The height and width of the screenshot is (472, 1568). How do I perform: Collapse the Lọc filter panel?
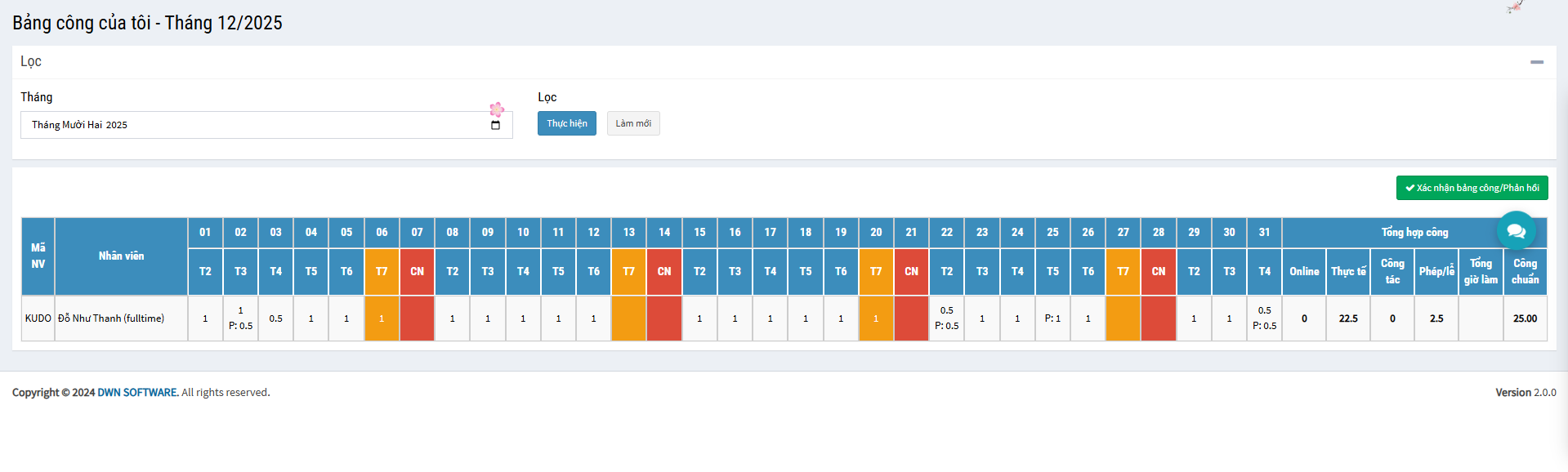pos(1536,62)
